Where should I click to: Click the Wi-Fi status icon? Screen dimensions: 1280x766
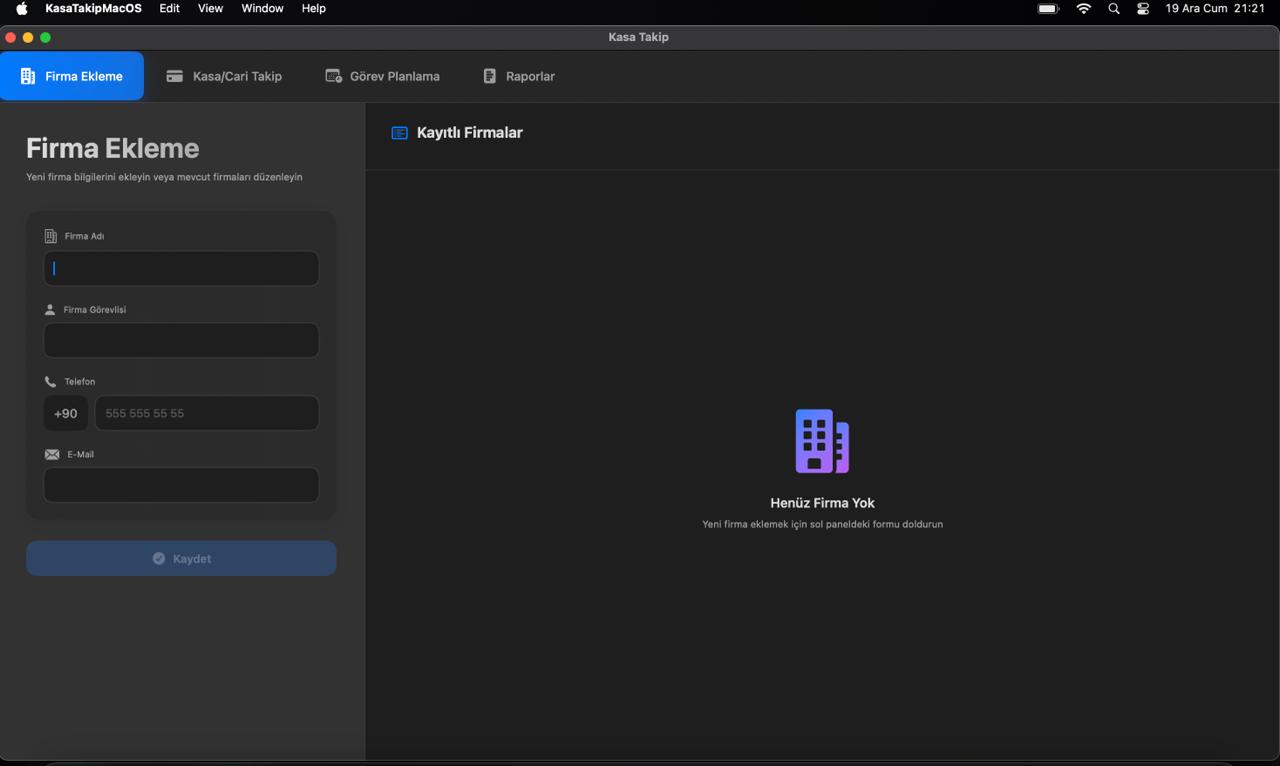[x=1083, y=9]
